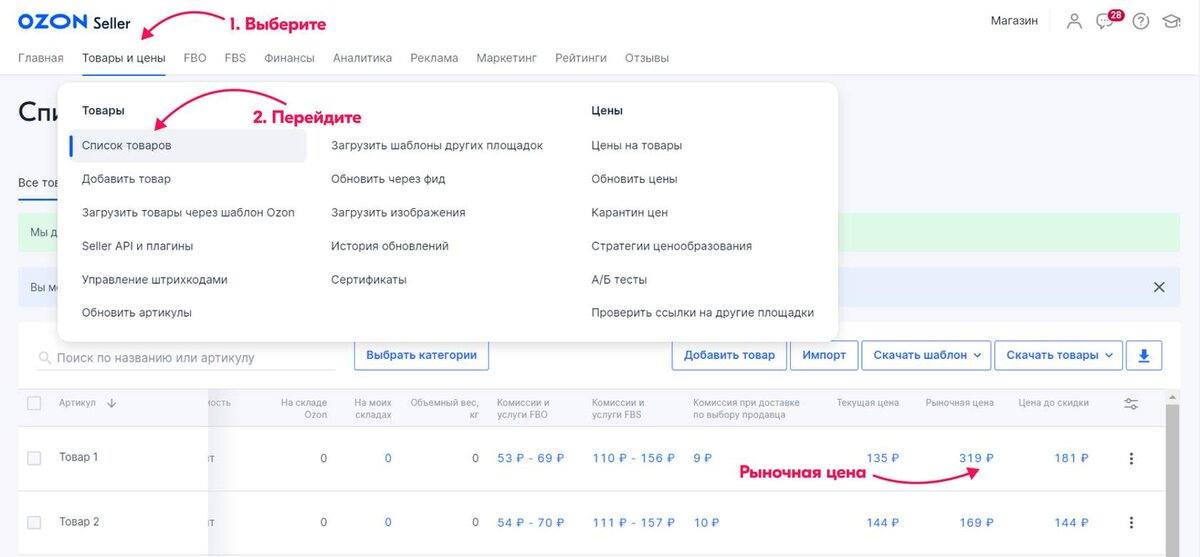Click FBO commission 53 ₽ - 69 ₽
Image resolution: width=1200 pixels, height=557 pixels.
click(531, 458)
